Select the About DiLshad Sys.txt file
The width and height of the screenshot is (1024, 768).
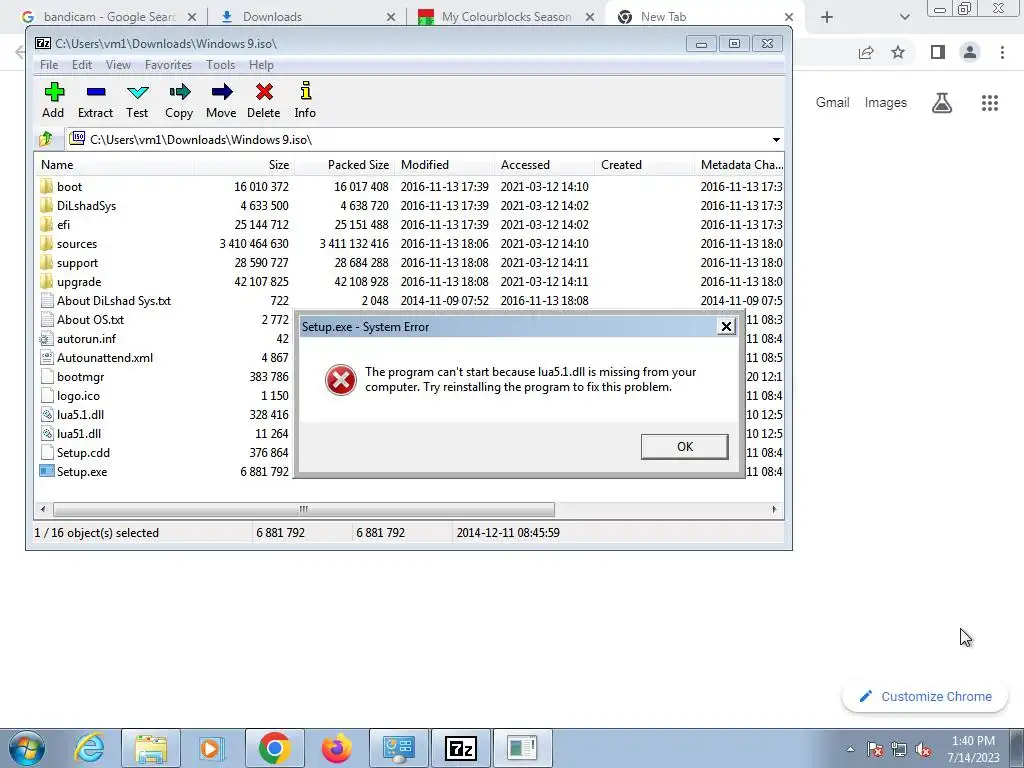(106, 300)
